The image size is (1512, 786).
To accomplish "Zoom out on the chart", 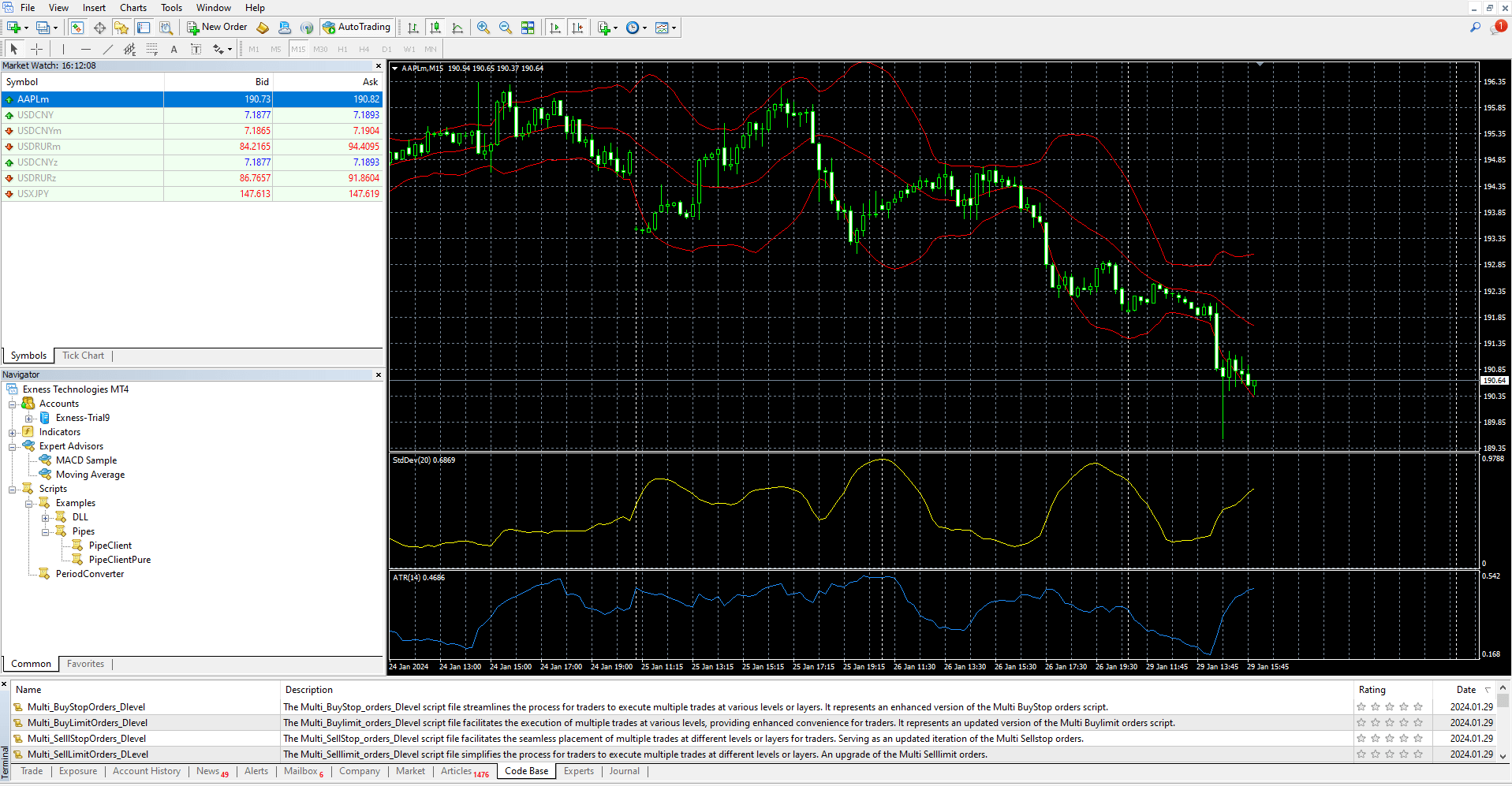I will (506, 28).
